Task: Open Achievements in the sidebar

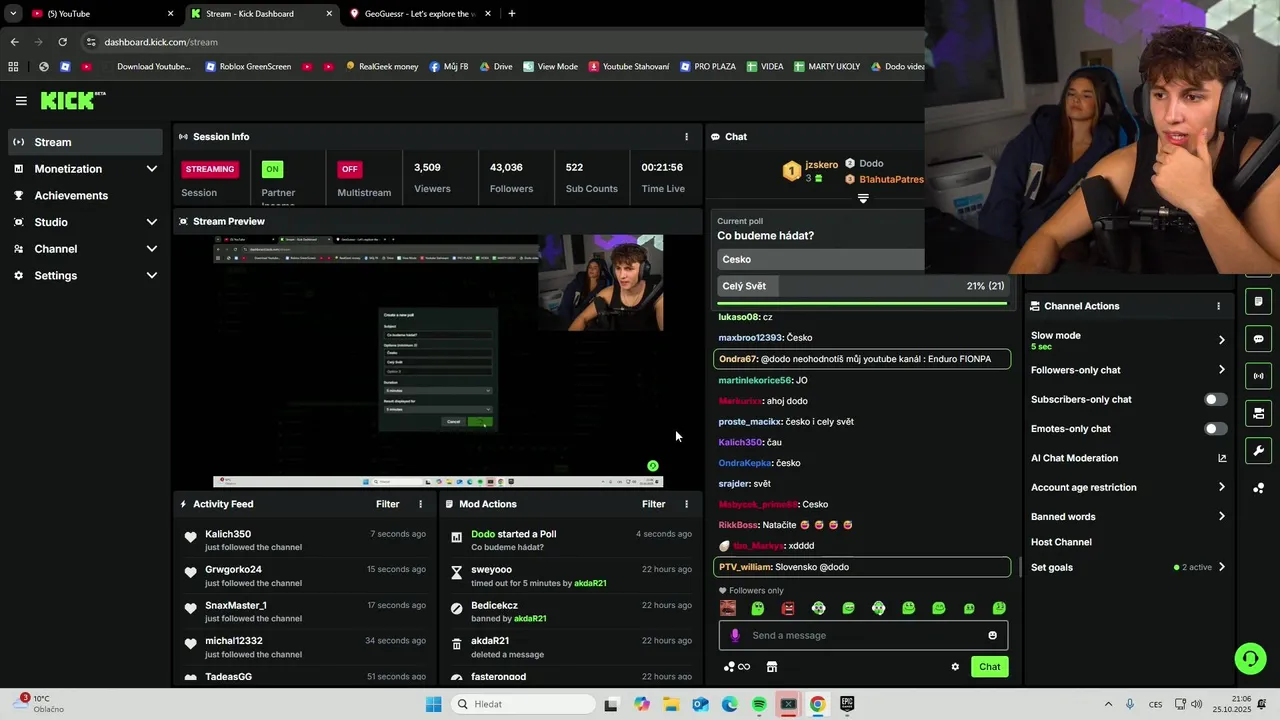Action: click(x=85, y=195)
